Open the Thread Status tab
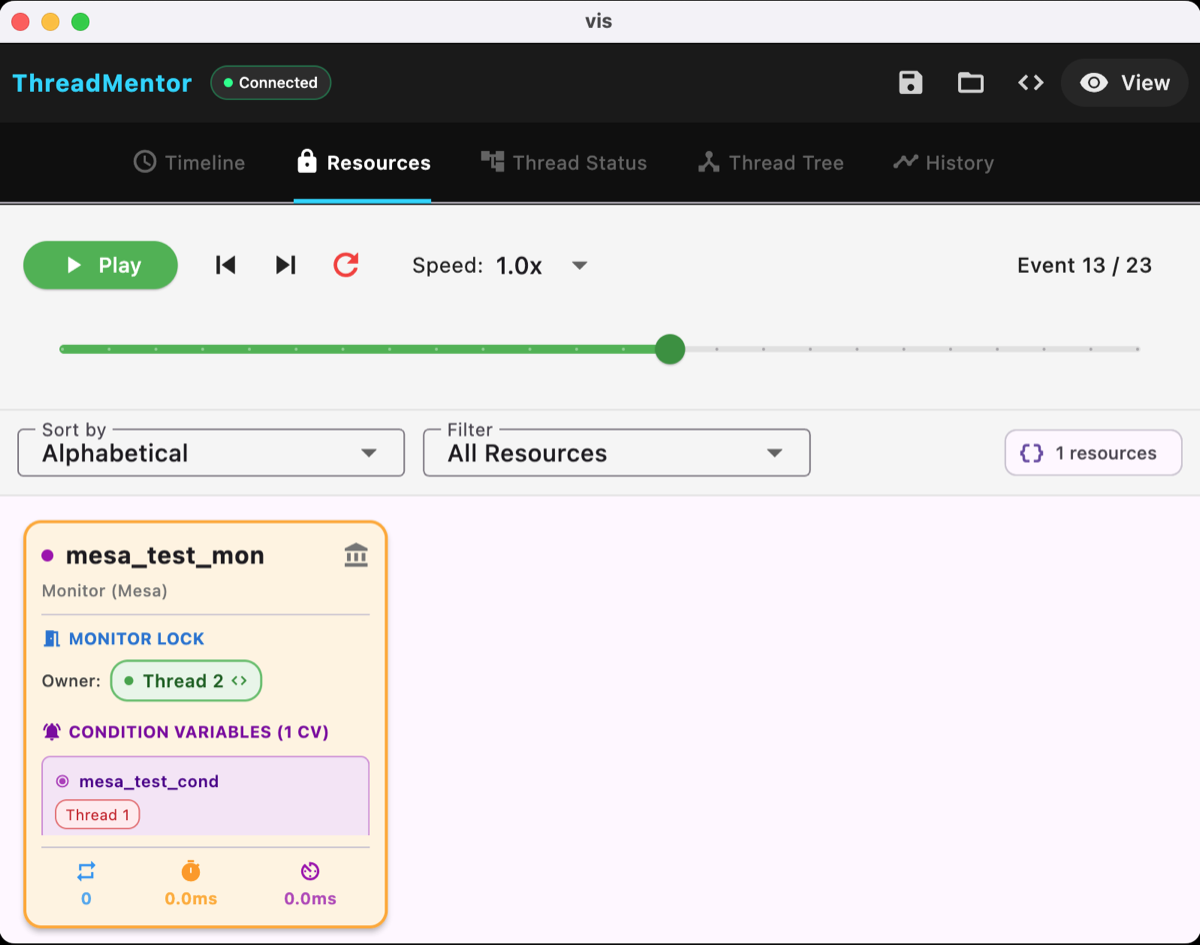 point(564,163)
